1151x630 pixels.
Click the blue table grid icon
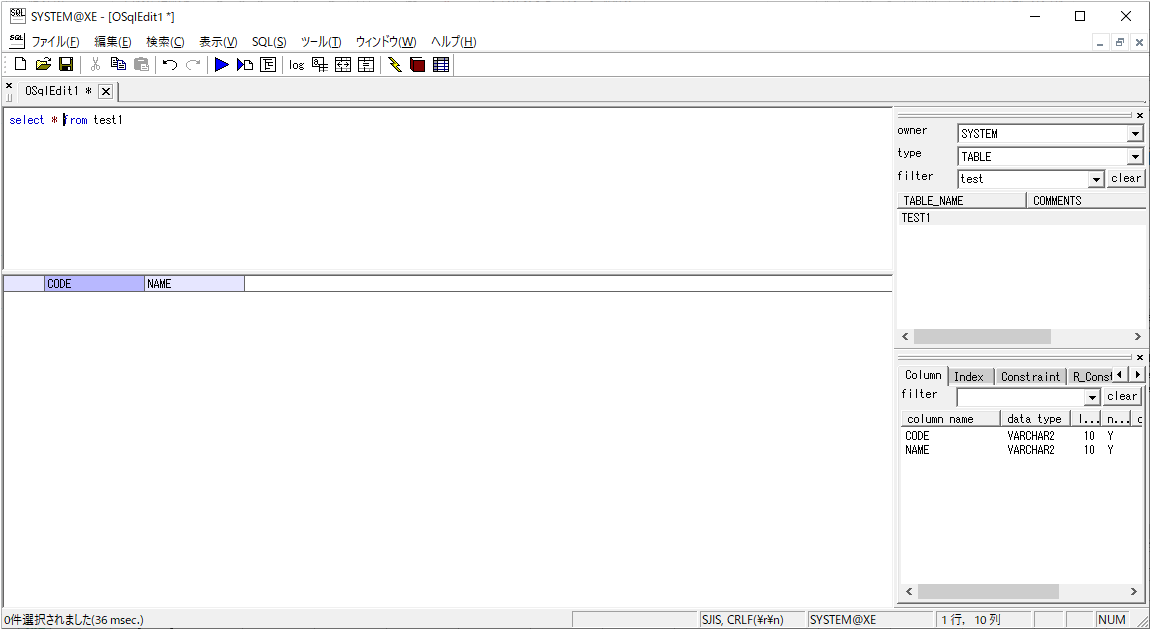point(441,65)
